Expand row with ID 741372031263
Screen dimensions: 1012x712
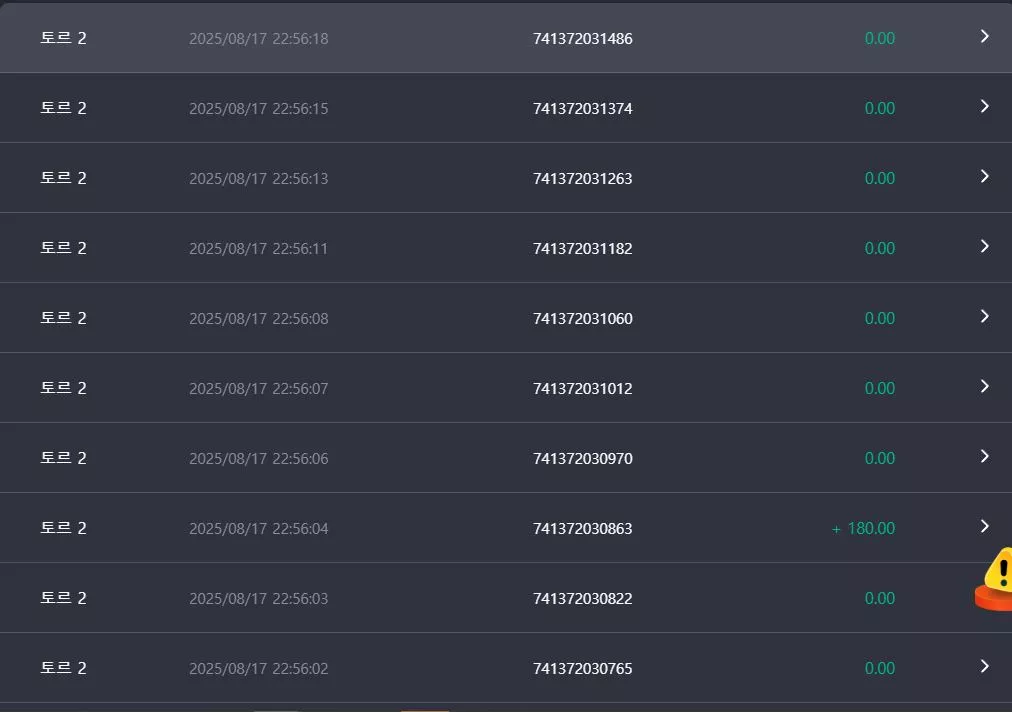point(984,176)
